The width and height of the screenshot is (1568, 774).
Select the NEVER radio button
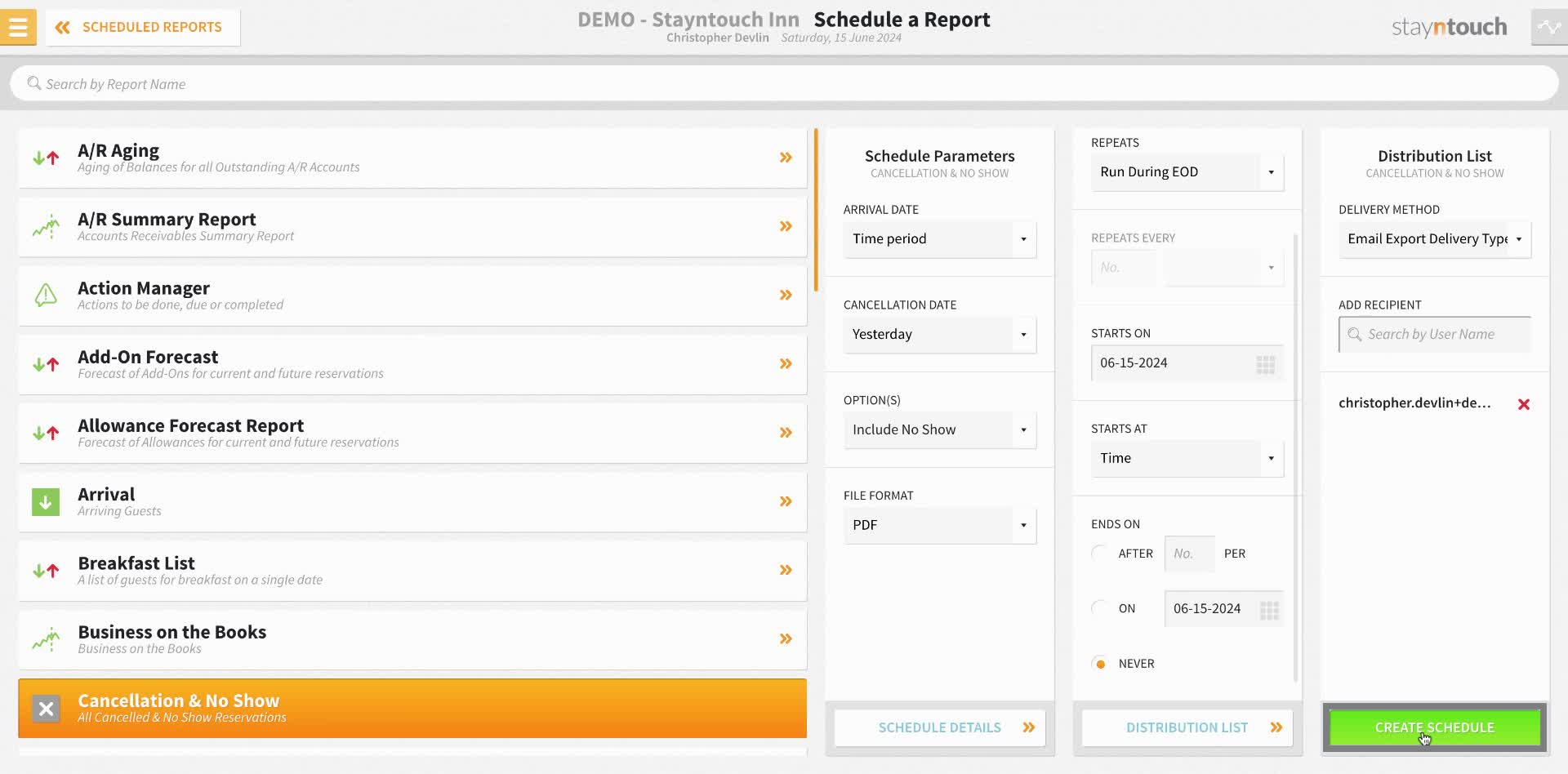(1100, 664)
